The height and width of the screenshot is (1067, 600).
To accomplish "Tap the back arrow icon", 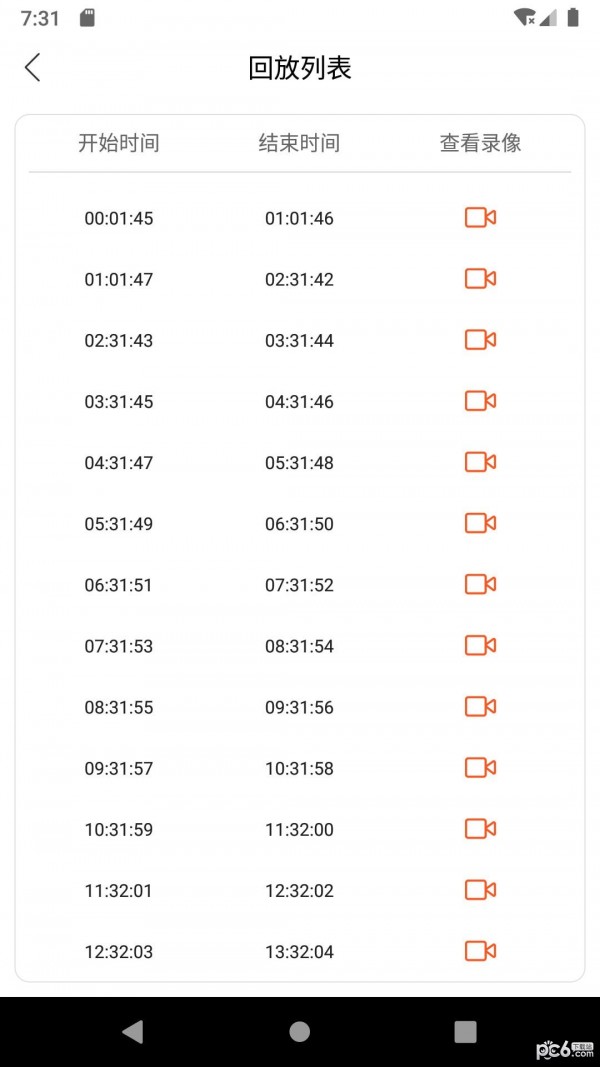I will (33, 68).
